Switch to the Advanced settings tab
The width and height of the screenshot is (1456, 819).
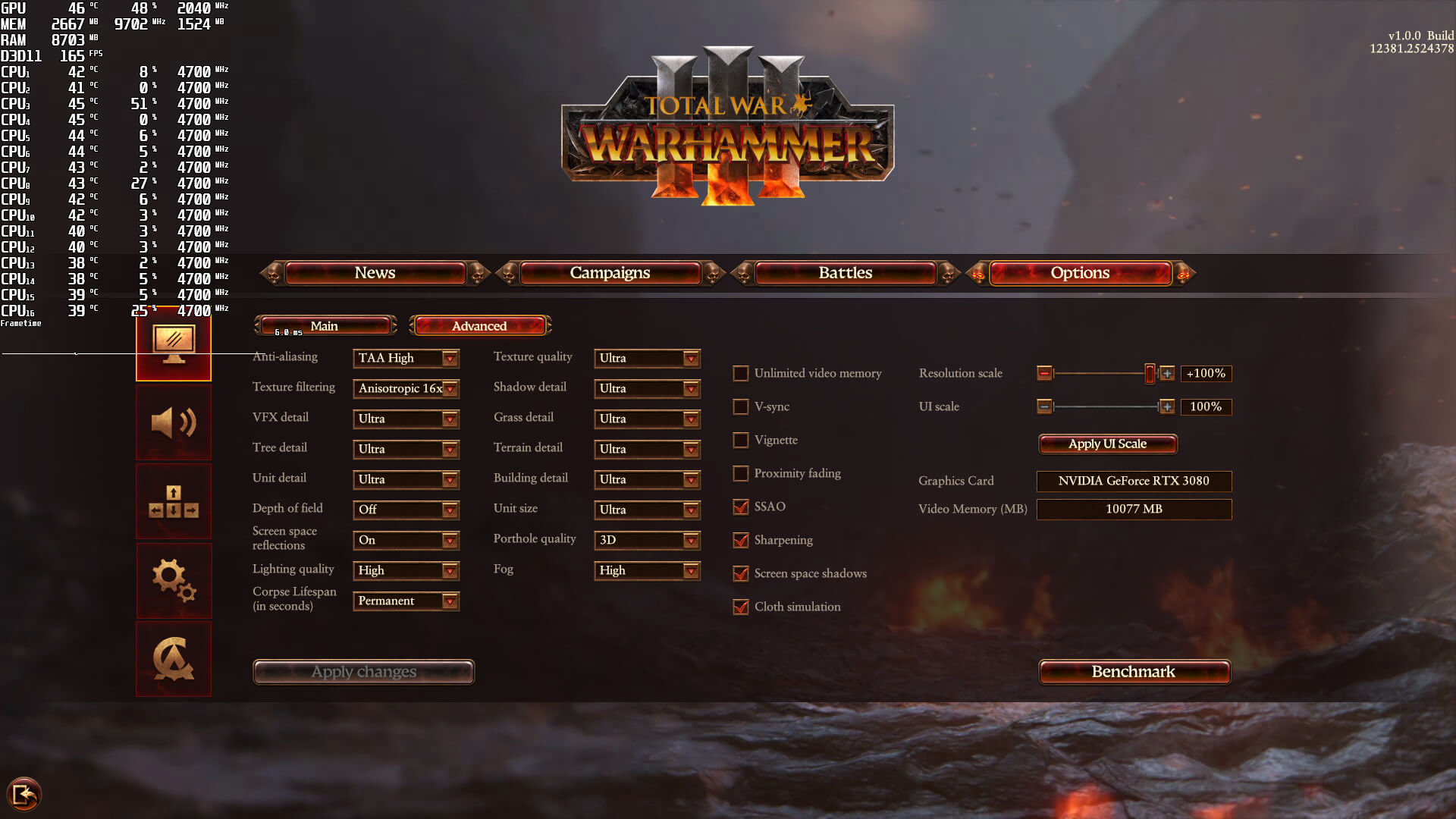[x=479, y=325]
